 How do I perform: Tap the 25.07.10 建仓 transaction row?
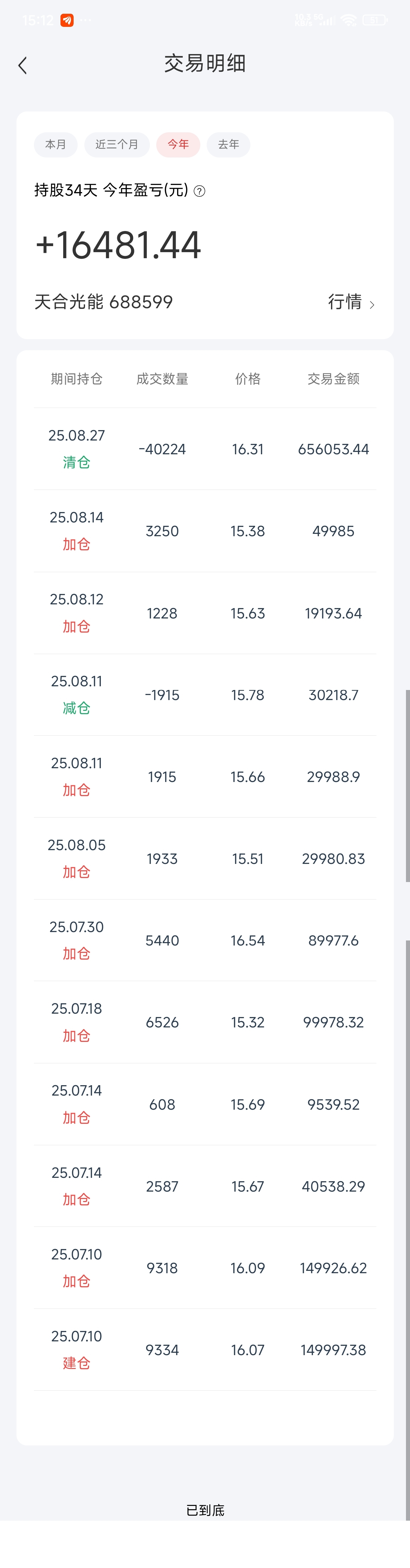(205, 1349)
